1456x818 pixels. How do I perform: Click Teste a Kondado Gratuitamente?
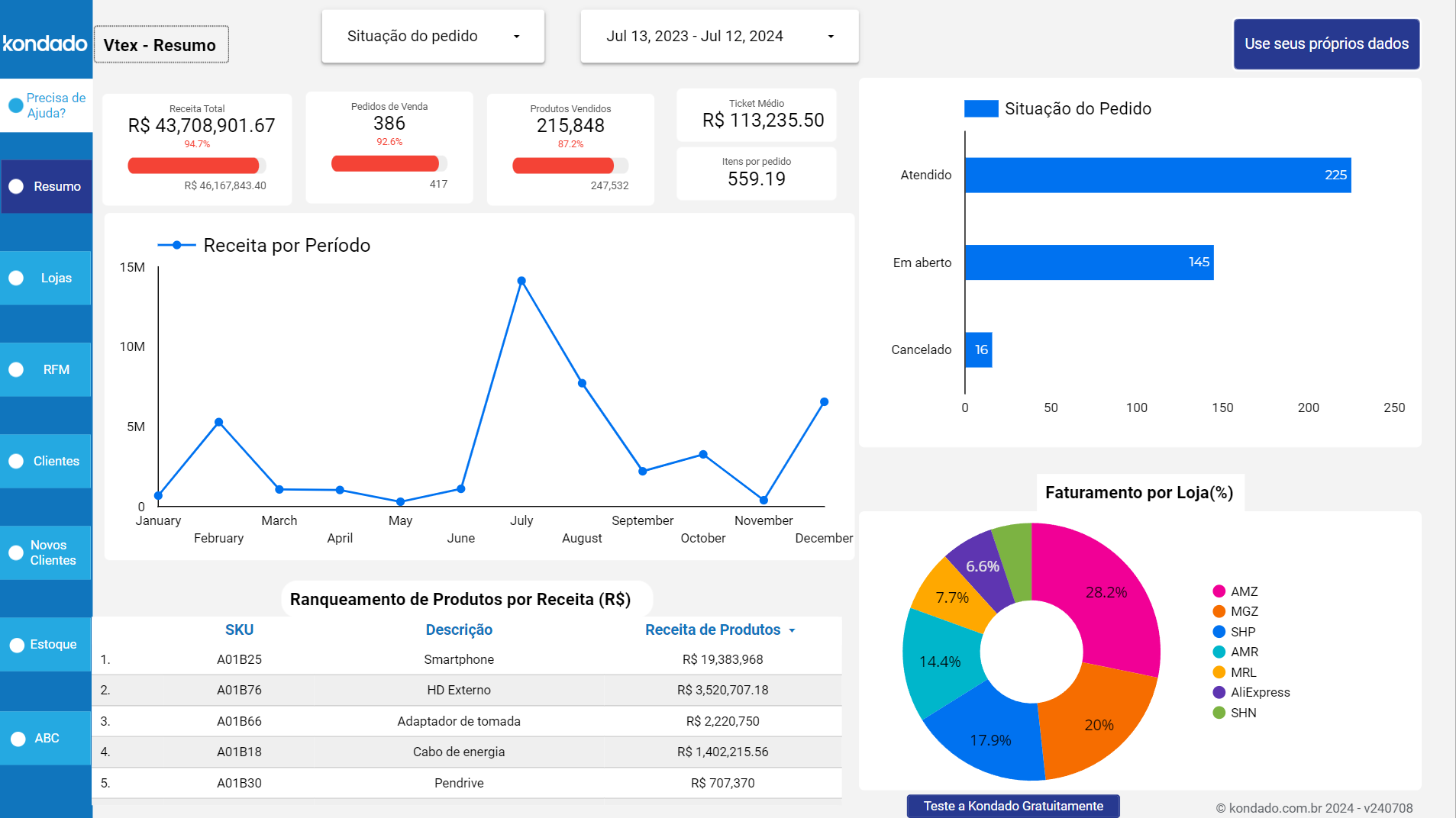1012,806
